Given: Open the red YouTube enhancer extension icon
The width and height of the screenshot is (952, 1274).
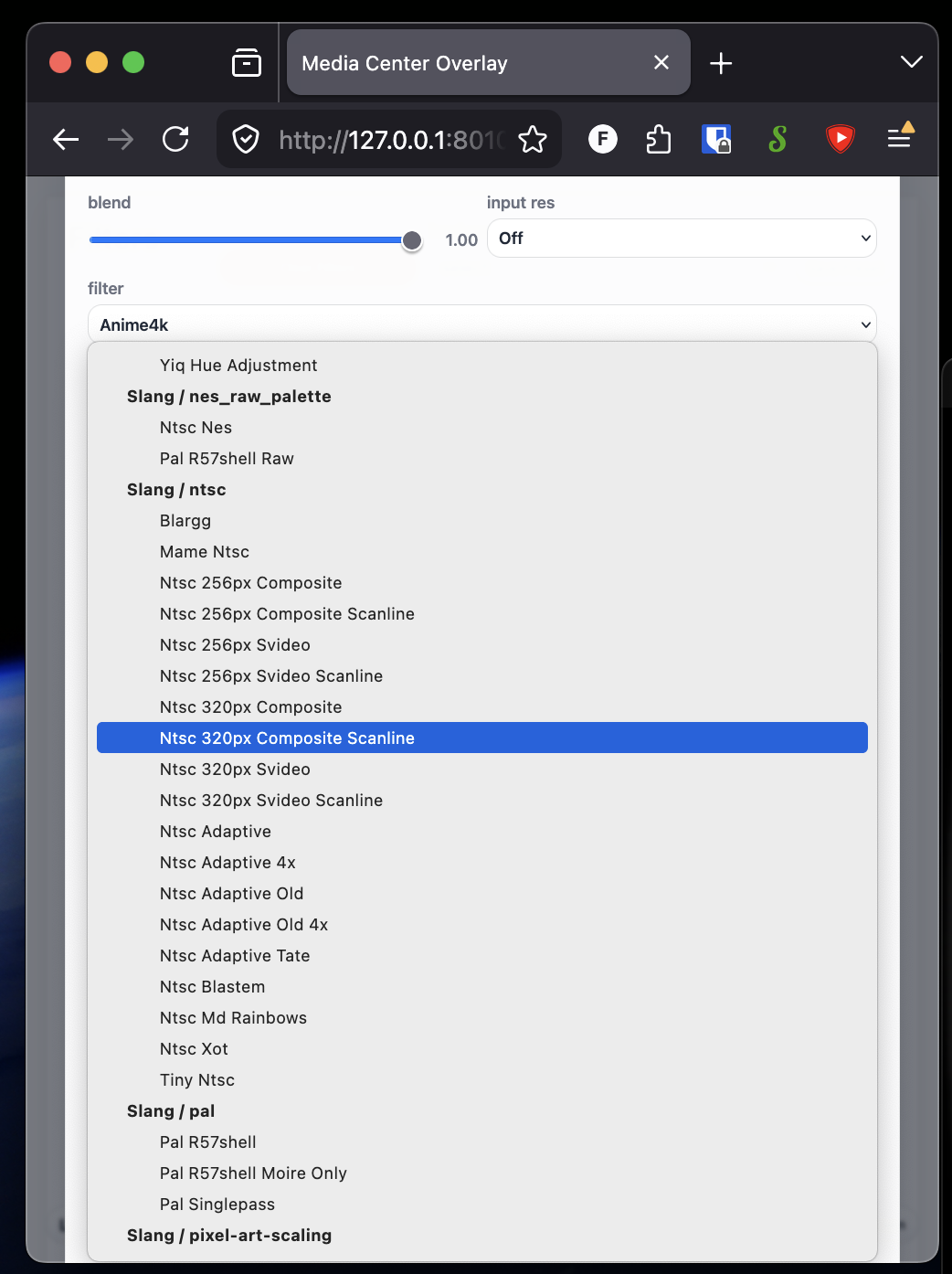Looking at the screenshot, I should pyautogui.click(x=839, y=139).
